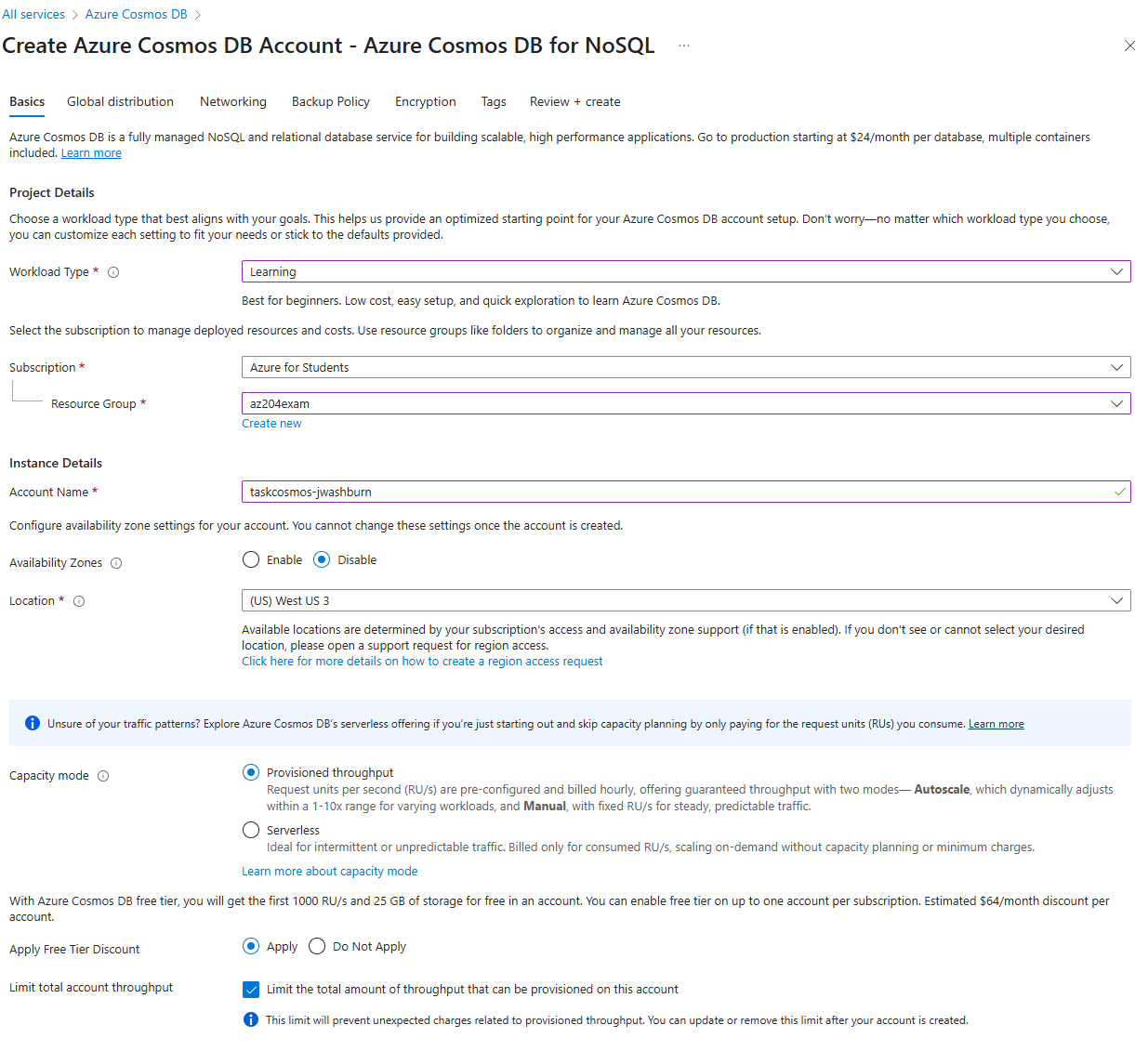
Task: Close the Create Cosmos DB blade
Action: tap(1129, 46)
